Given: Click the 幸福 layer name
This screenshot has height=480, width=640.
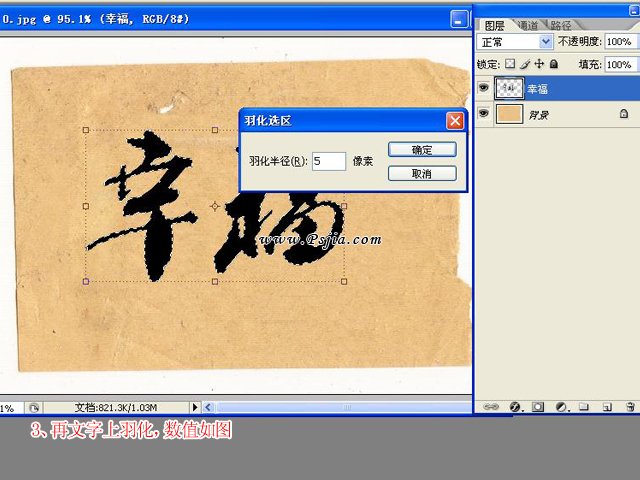Looking at the screenshot, I should pos(537,89).
